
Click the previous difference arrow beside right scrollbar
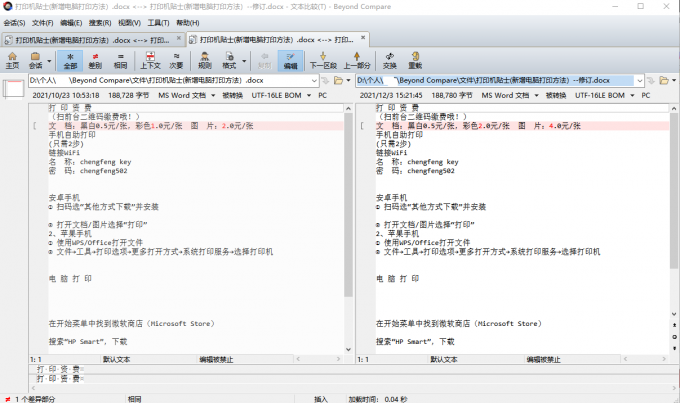pos(674,325)
